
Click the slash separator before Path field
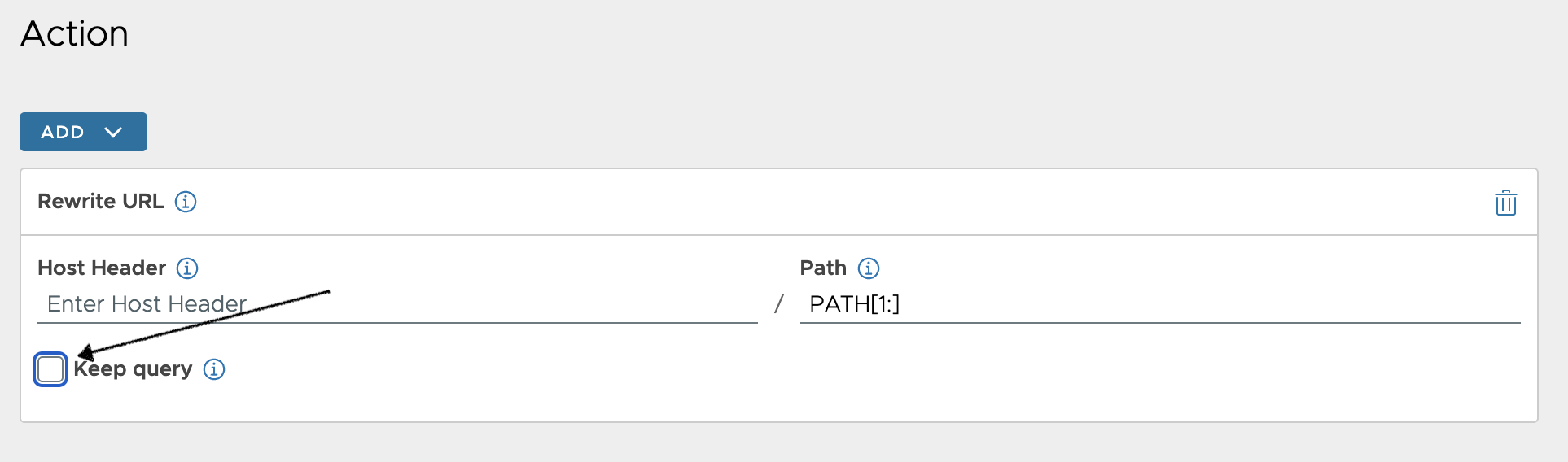(x=779, y=304)
